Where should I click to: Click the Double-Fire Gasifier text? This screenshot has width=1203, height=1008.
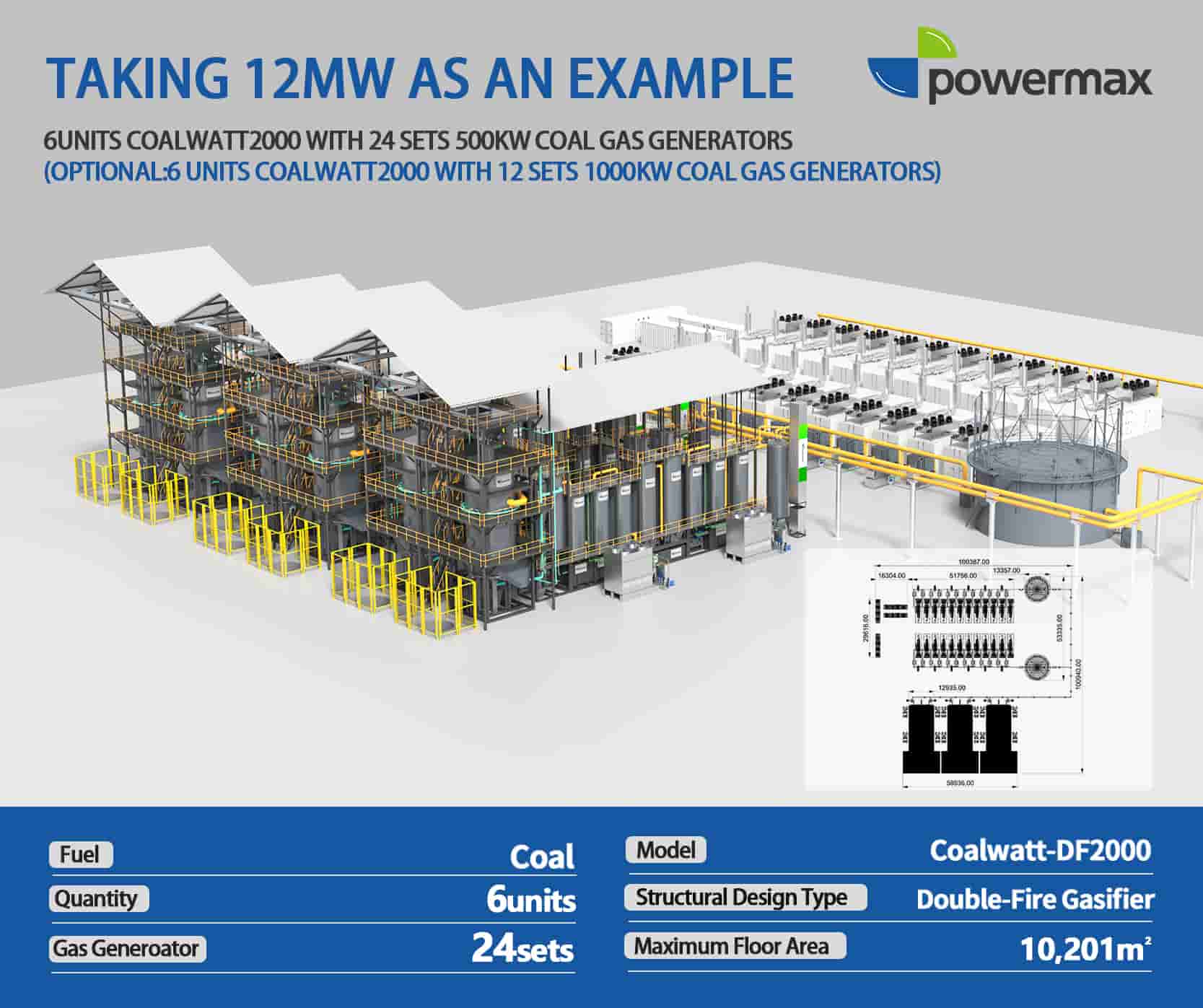point(1035,899)
